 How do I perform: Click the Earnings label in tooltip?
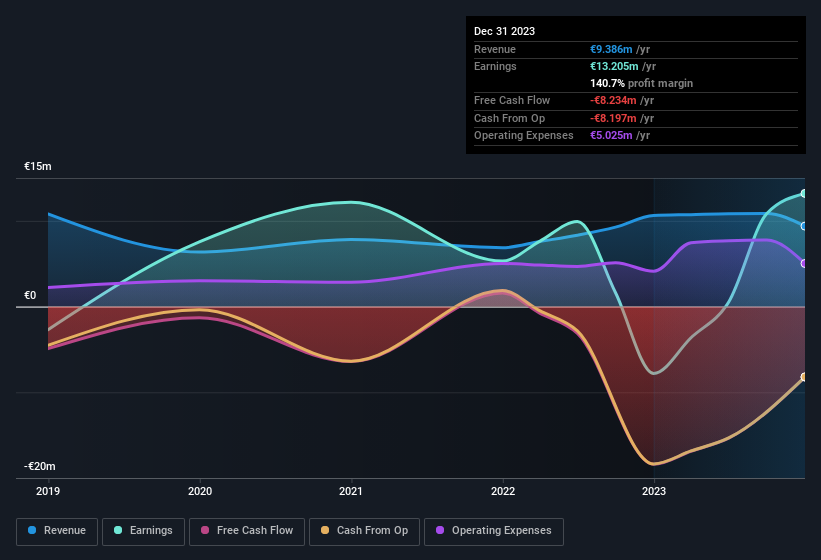tap(495, 66)
